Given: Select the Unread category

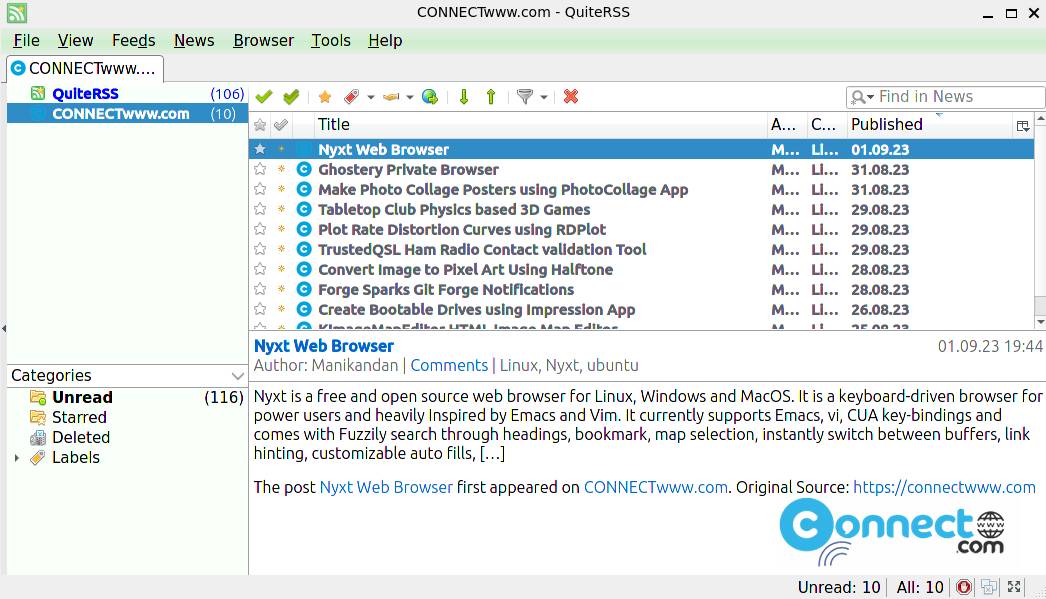Looking at the screenshot, I should click(127, 398).
